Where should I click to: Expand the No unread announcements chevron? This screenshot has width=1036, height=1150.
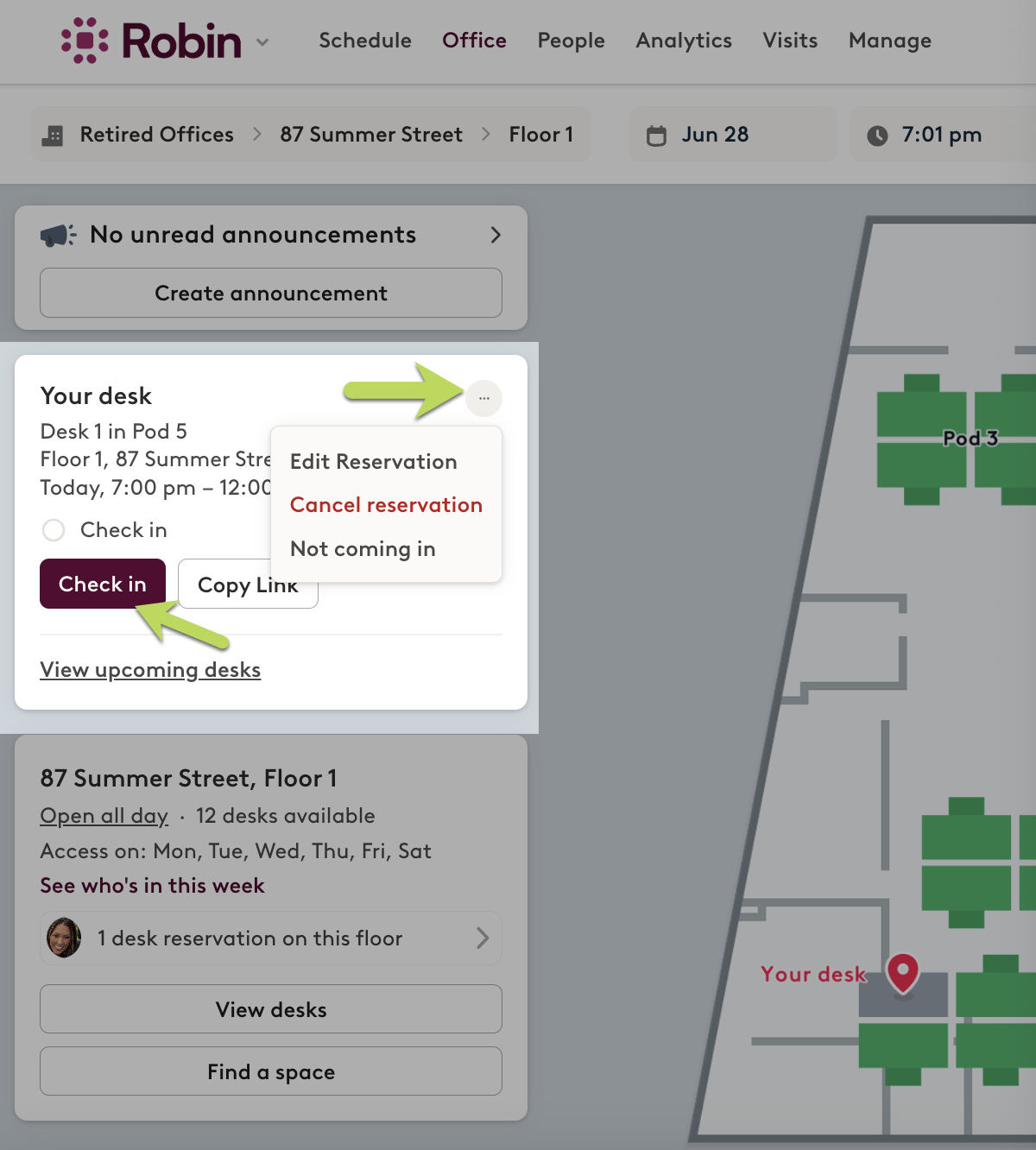coord(496,235)
